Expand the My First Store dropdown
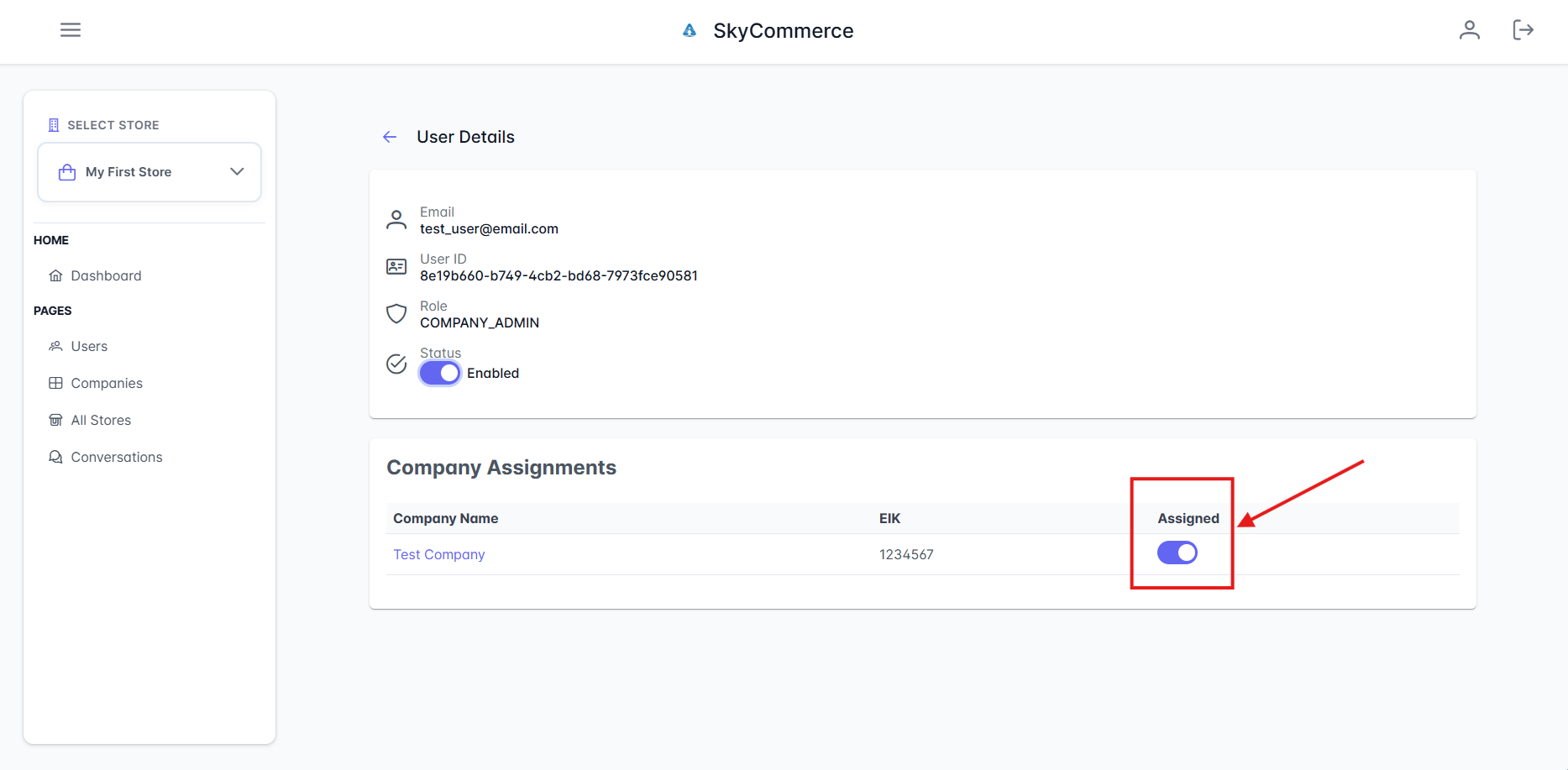Image resolution: width=1568 pixels, height=770 pixels. tap(149, 172)
